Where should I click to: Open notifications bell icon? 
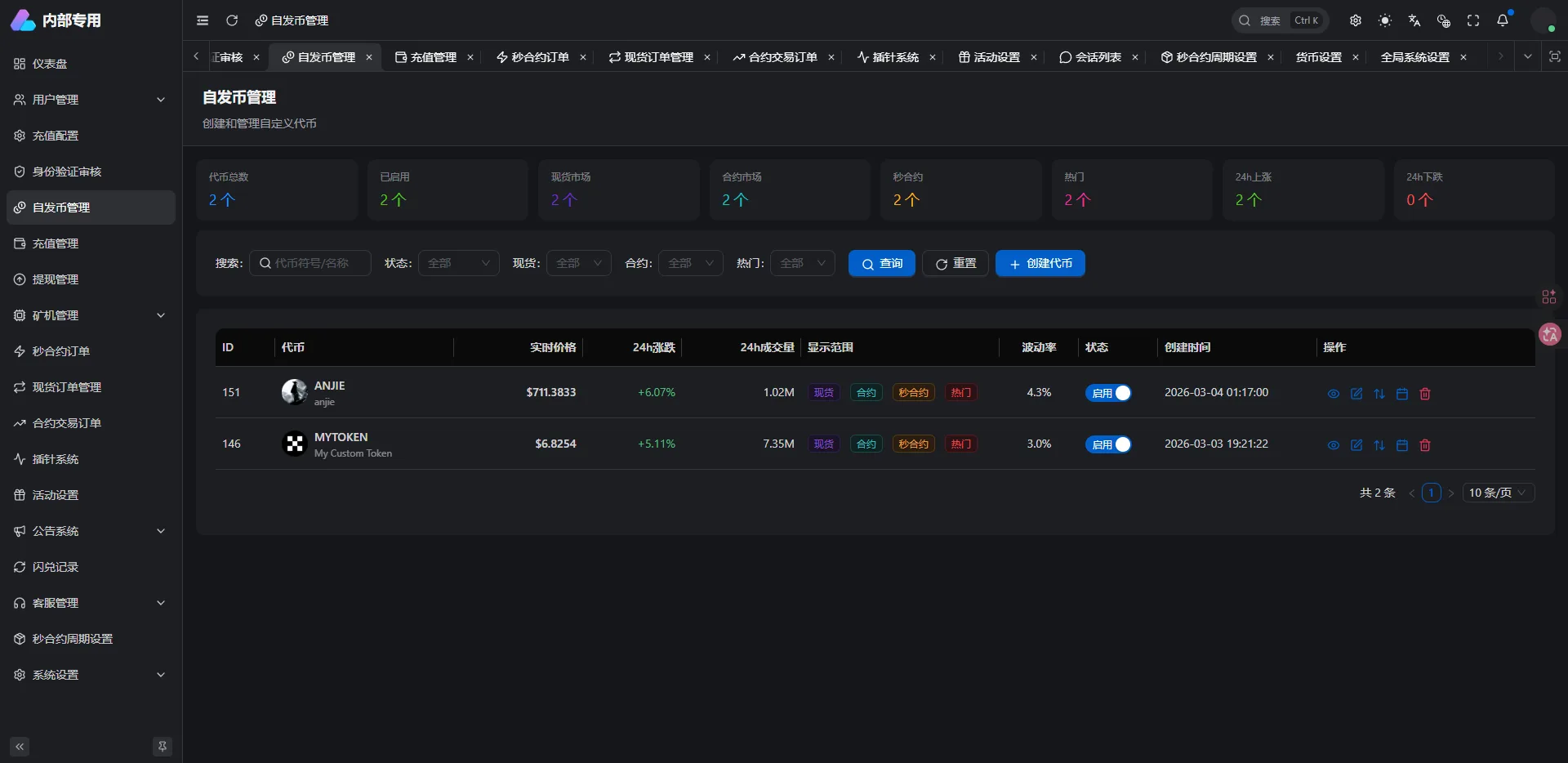[1503, 20]
